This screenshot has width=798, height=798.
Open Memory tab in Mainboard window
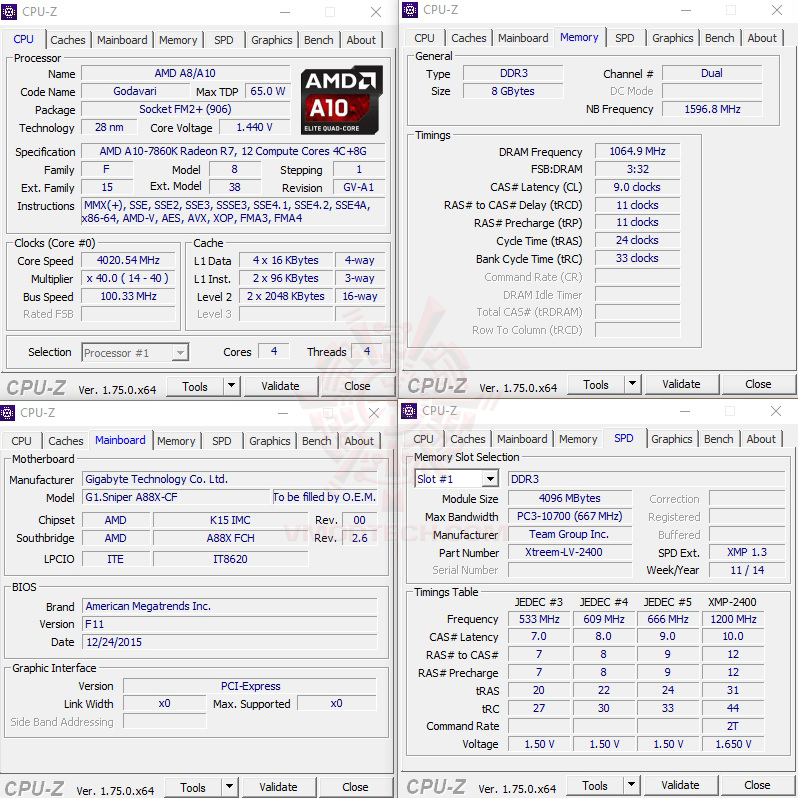coord(176,441)
